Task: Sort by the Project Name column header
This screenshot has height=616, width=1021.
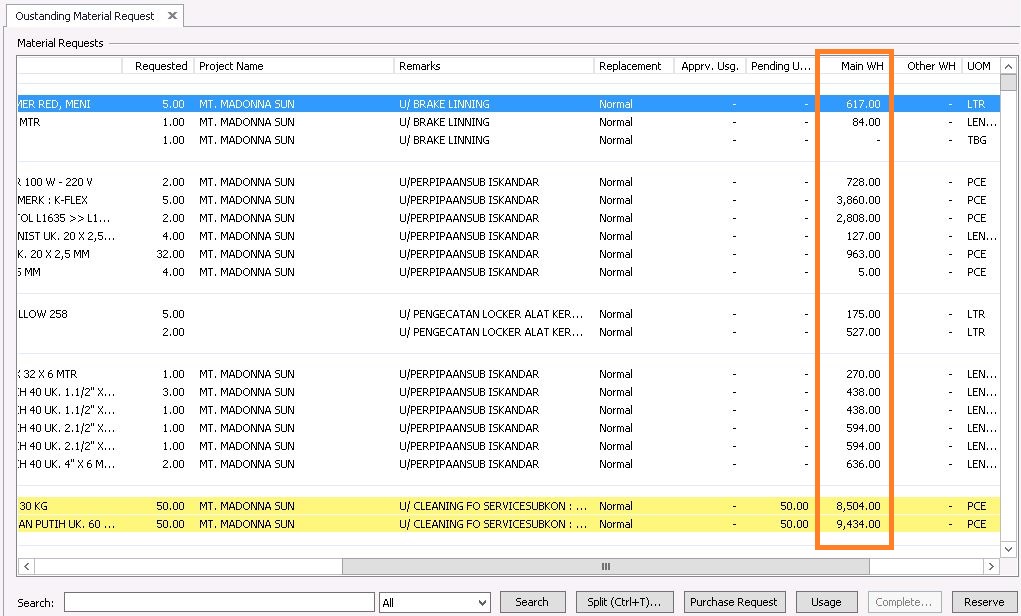Action: click(x=293, y=66)
